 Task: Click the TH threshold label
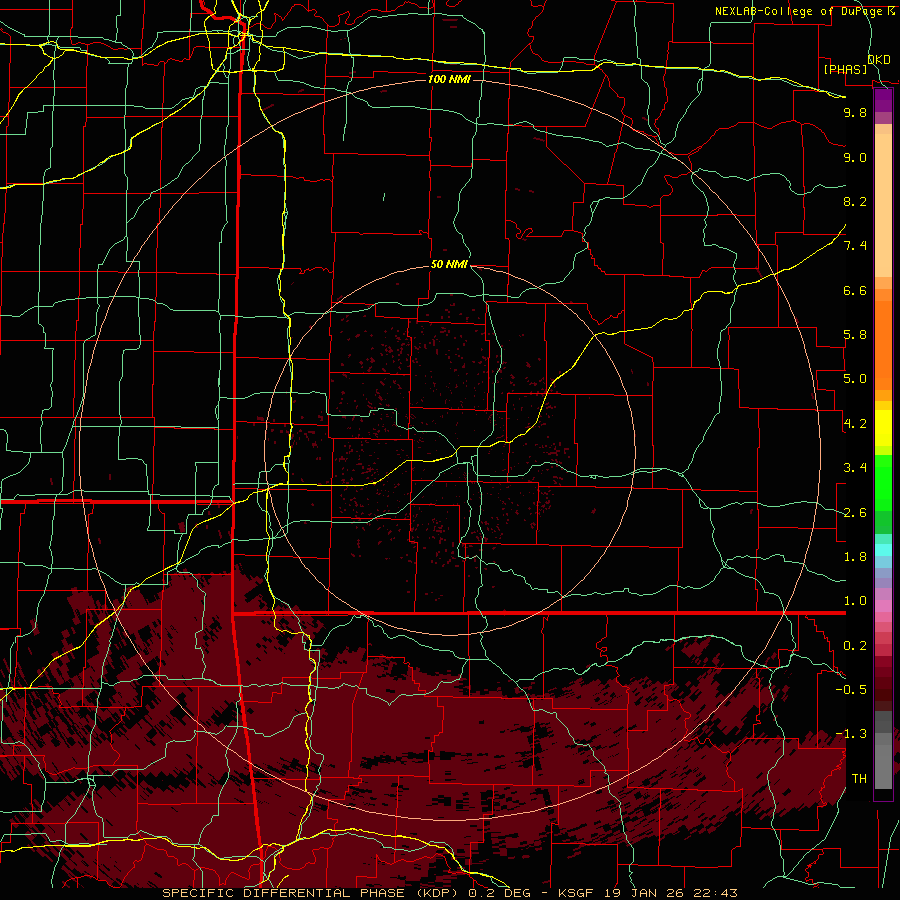coord(859,779)
